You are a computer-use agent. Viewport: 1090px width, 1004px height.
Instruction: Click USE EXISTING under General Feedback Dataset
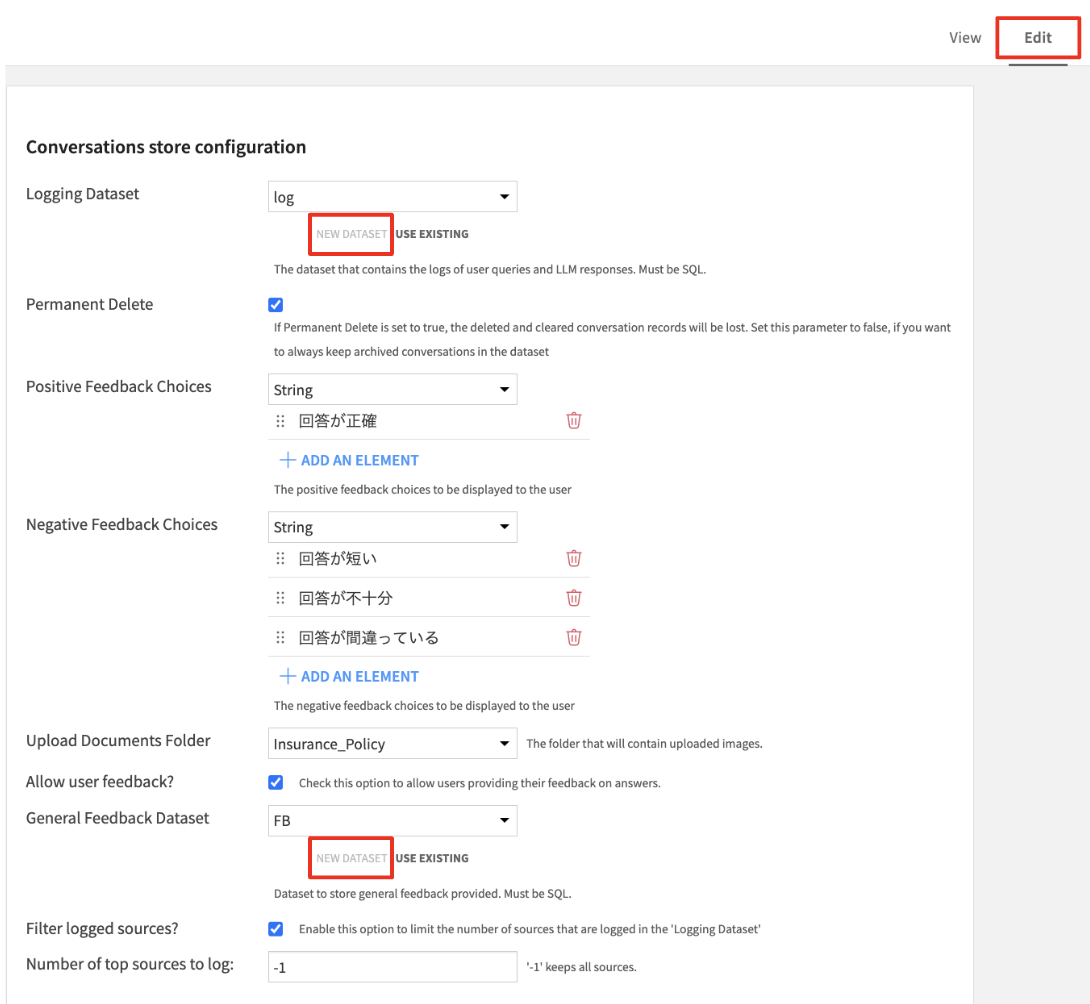click(432, 858)
